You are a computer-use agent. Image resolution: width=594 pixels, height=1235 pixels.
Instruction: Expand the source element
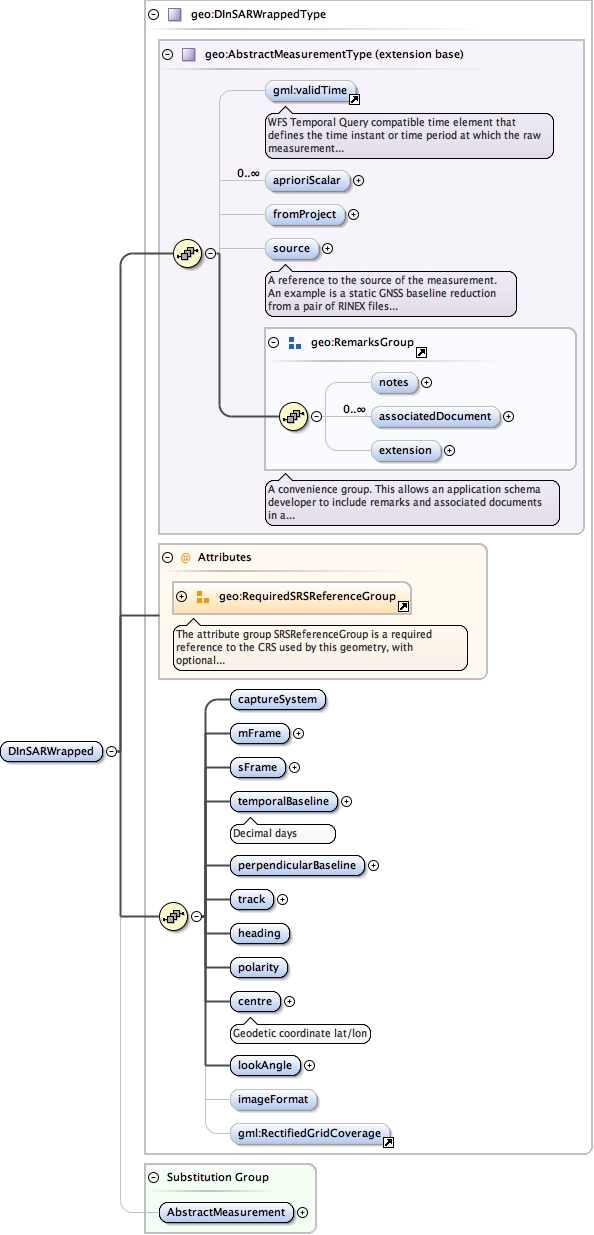pyautogui.click(x=327, y=248)
